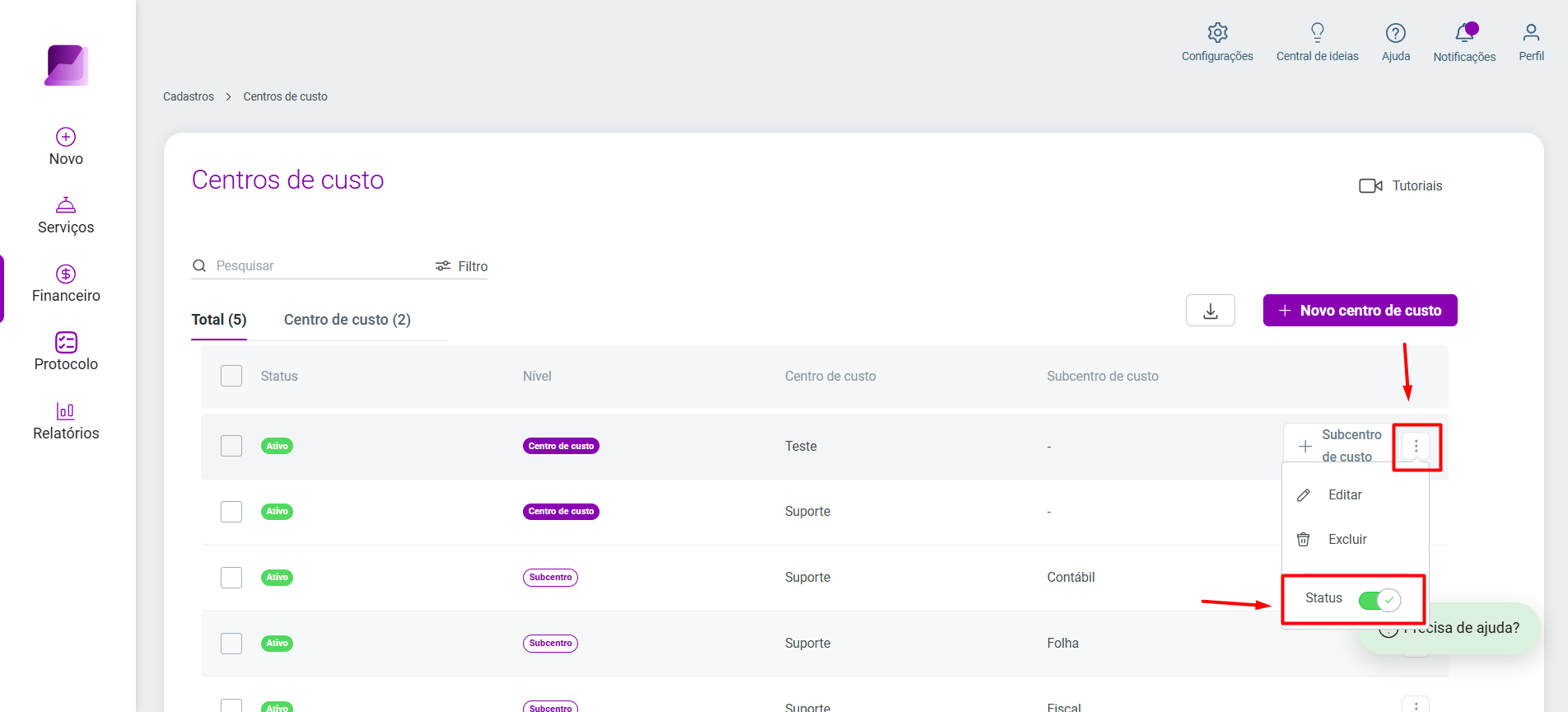Viewport: 1568px width, 712px height.
Task: Click the Teste cost center name
Action: pos(800,447)
